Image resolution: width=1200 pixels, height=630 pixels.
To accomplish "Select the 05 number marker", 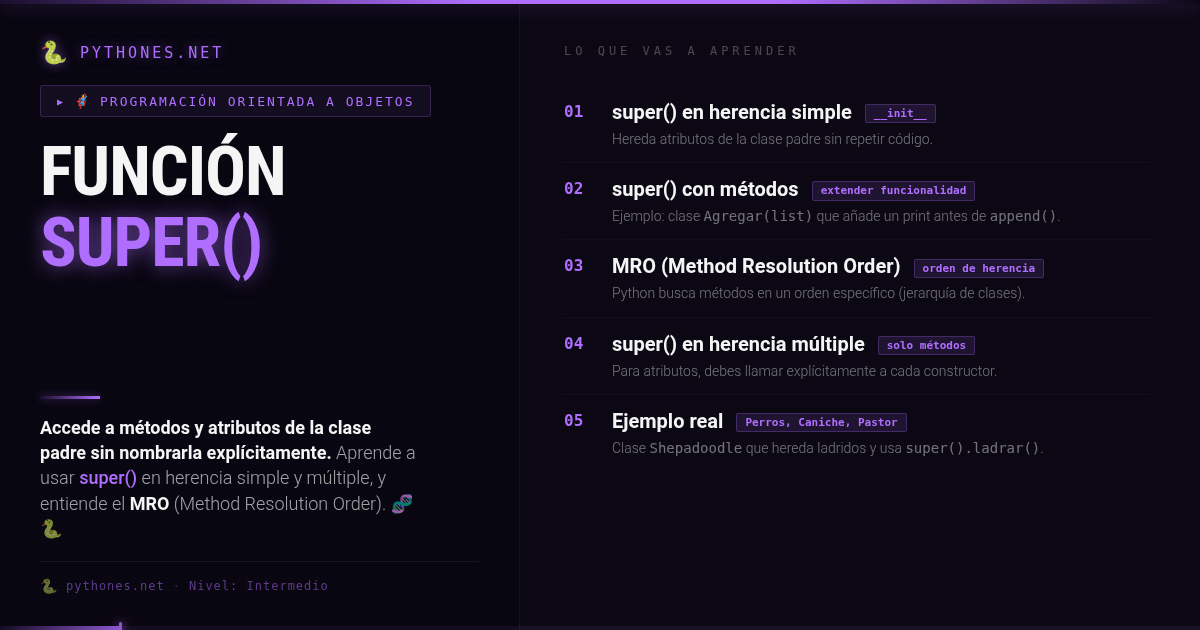I will 573,421.
